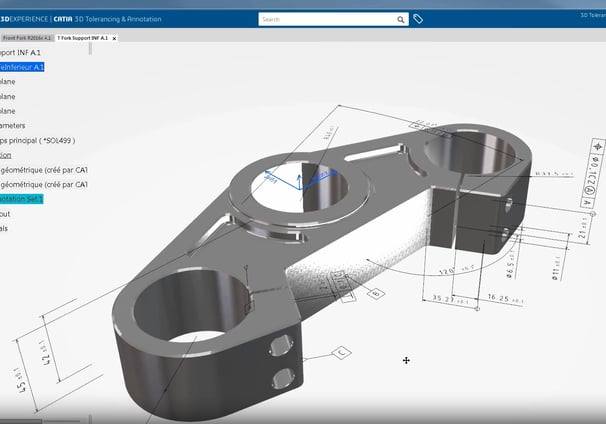Select the 'ps principal ( *SOL499 )' tree node
This screenshot has height=424, width=606.
pos(37,140)
